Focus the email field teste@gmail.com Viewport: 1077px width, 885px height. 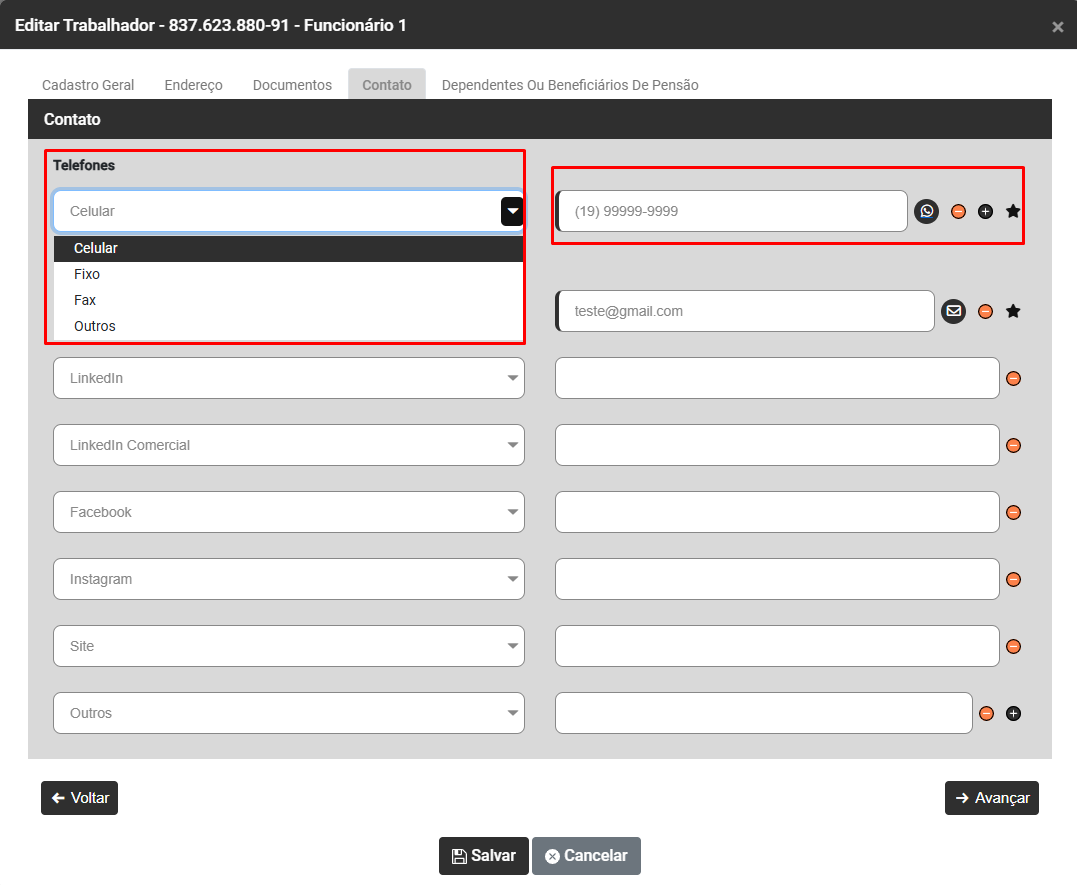tap(745, 311)
